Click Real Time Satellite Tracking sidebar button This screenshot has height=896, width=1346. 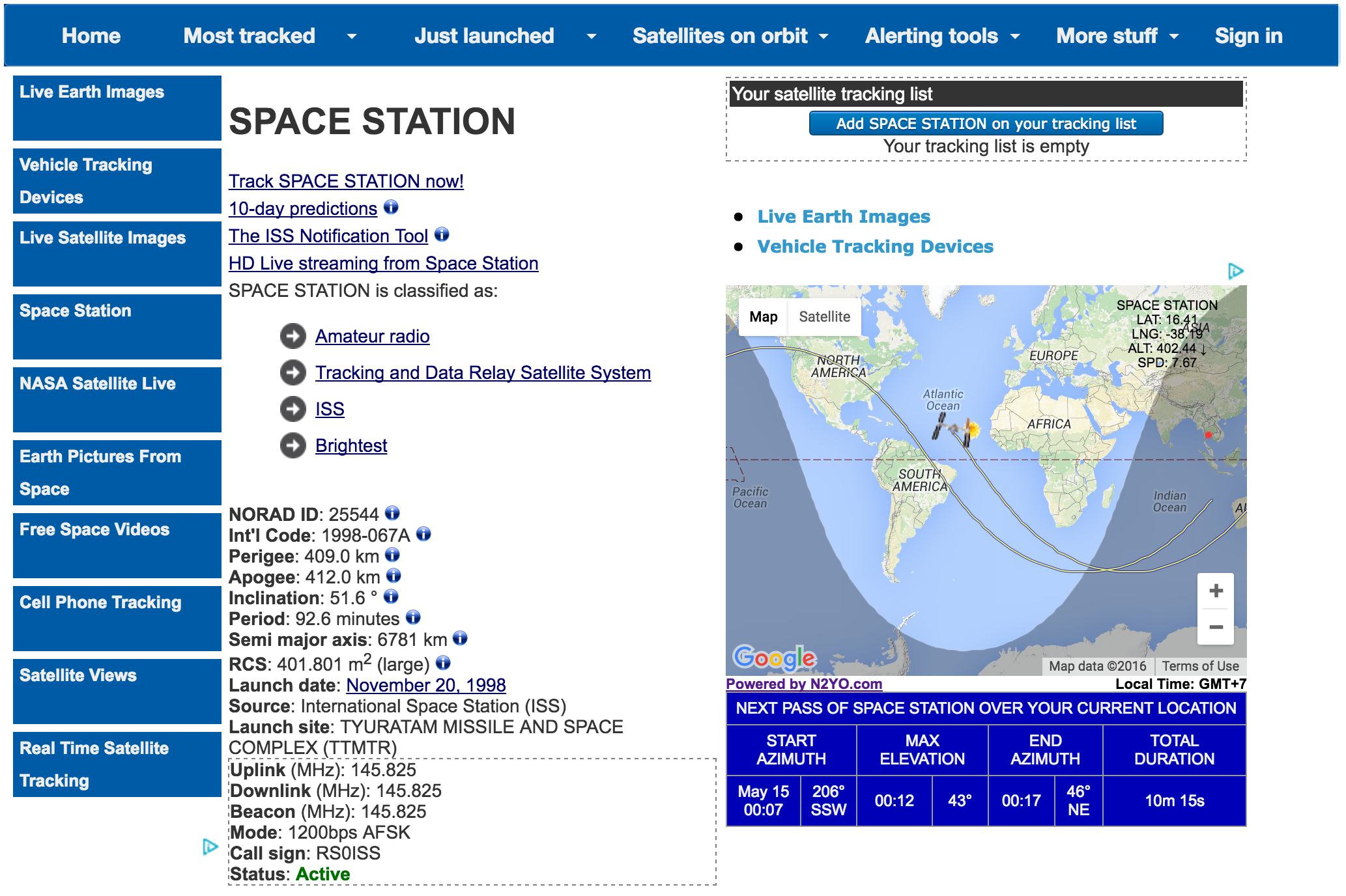click(117, 764)
